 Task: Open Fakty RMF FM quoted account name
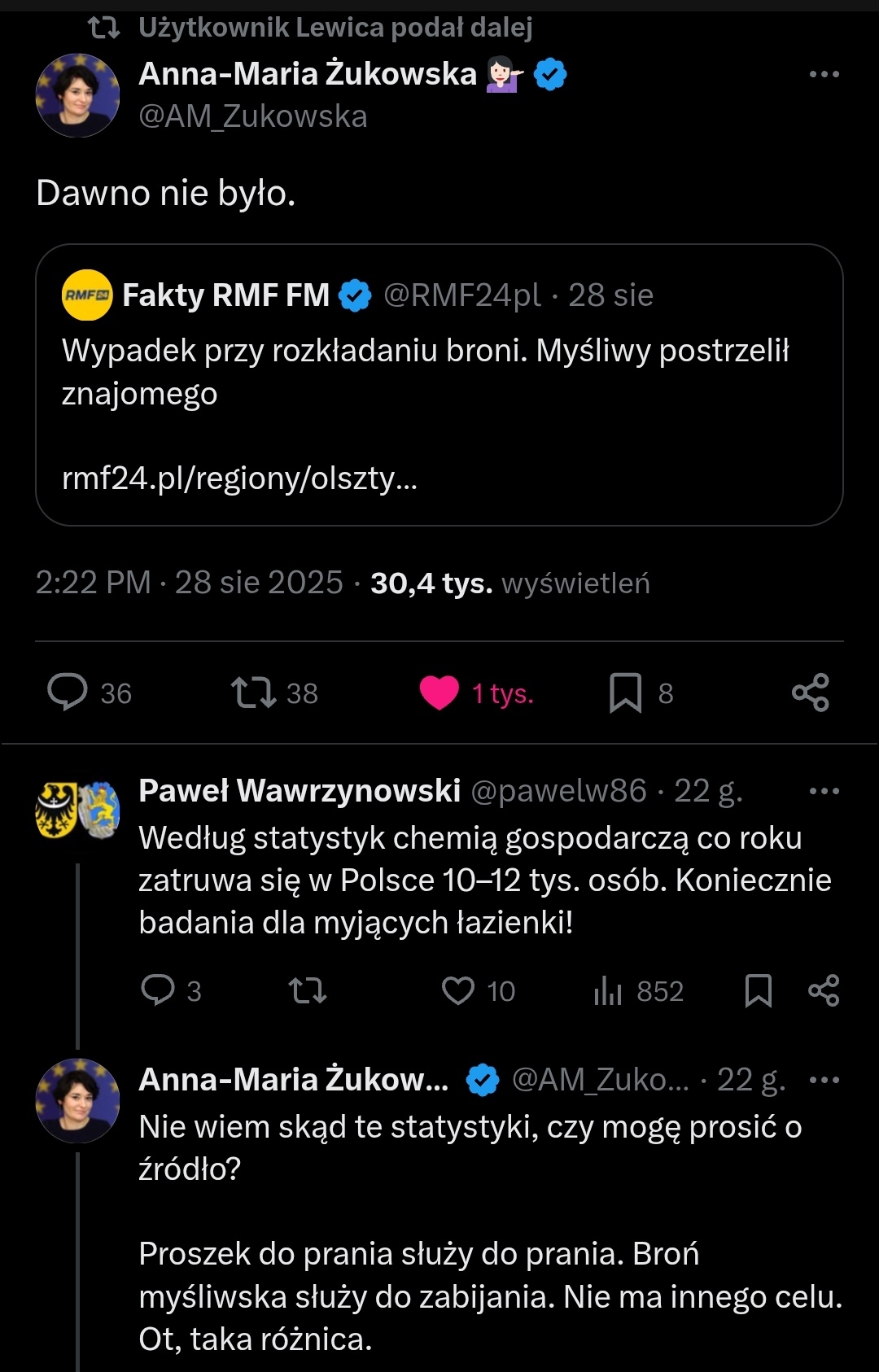tap(225, 295)
